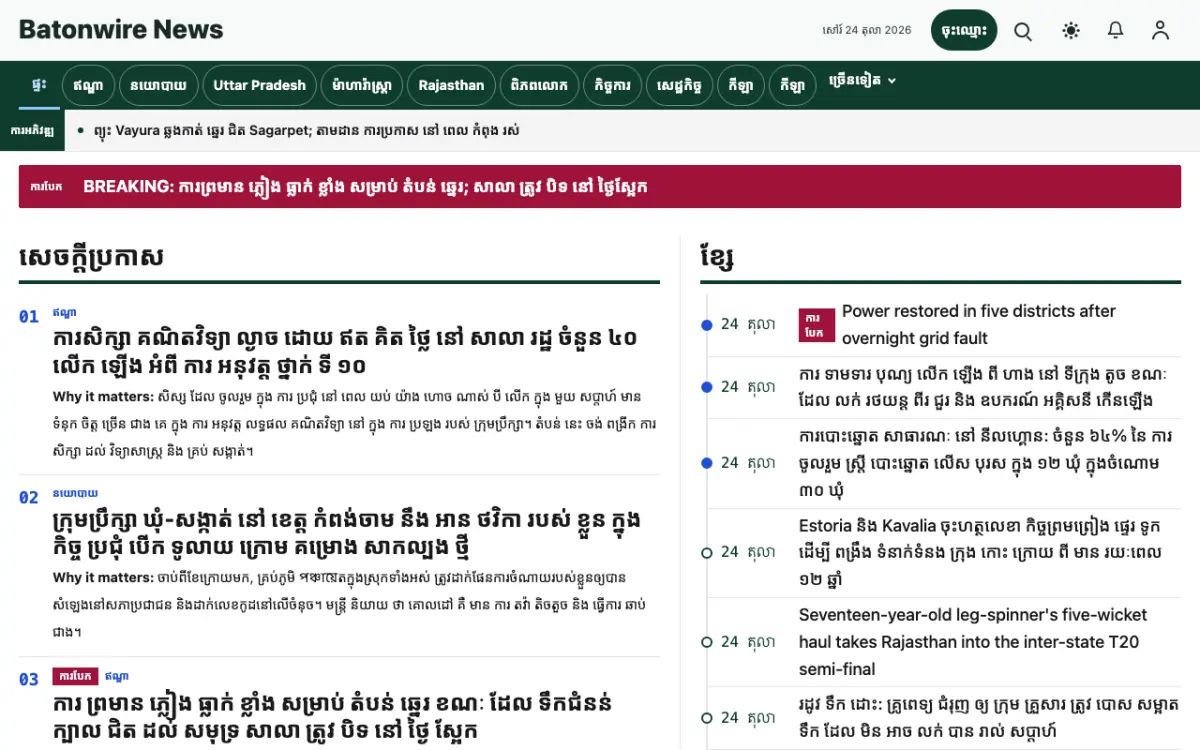1200x750 pixels.
Task: Toggle light/dark theme with the sun icon
Action: pos(1071,30)
